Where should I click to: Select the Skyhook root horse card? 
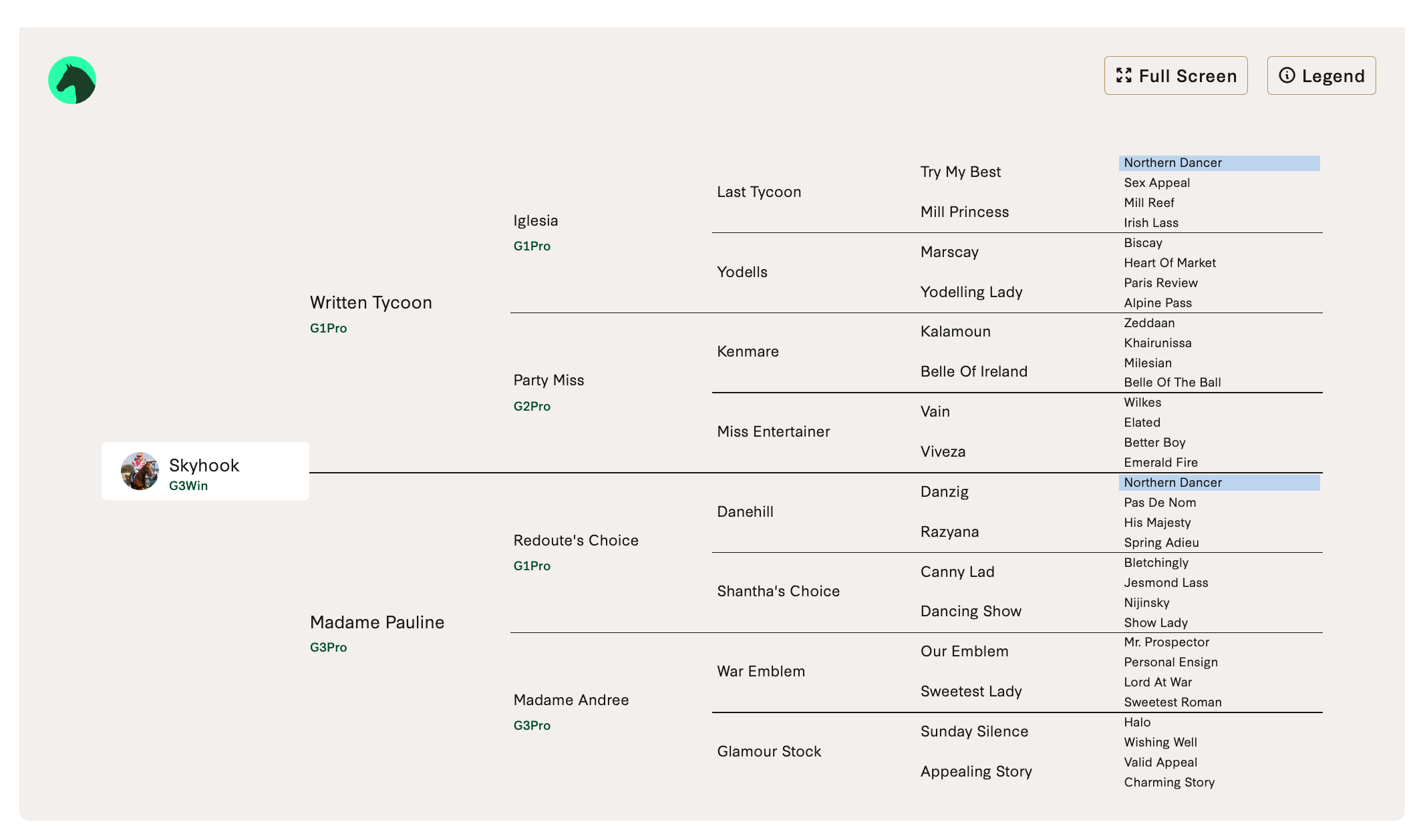tap(204, 471)
